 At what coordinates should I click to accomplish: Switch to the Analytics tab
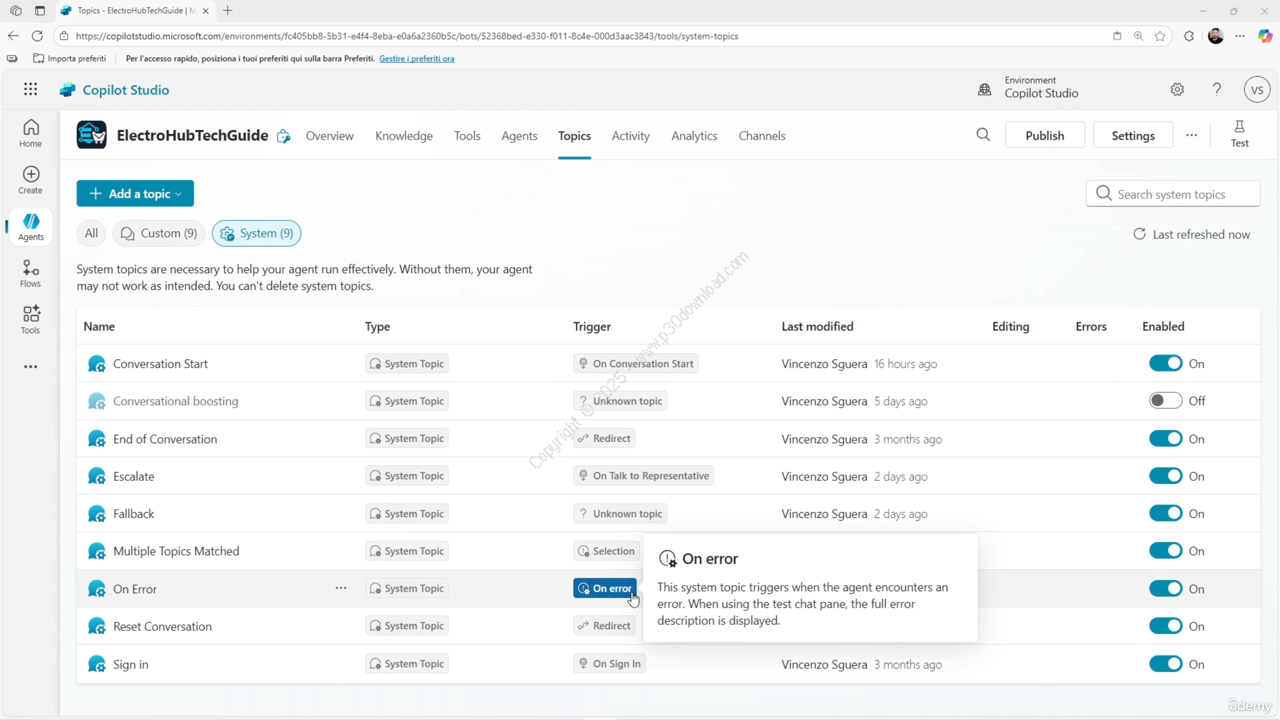pos(694,136)
